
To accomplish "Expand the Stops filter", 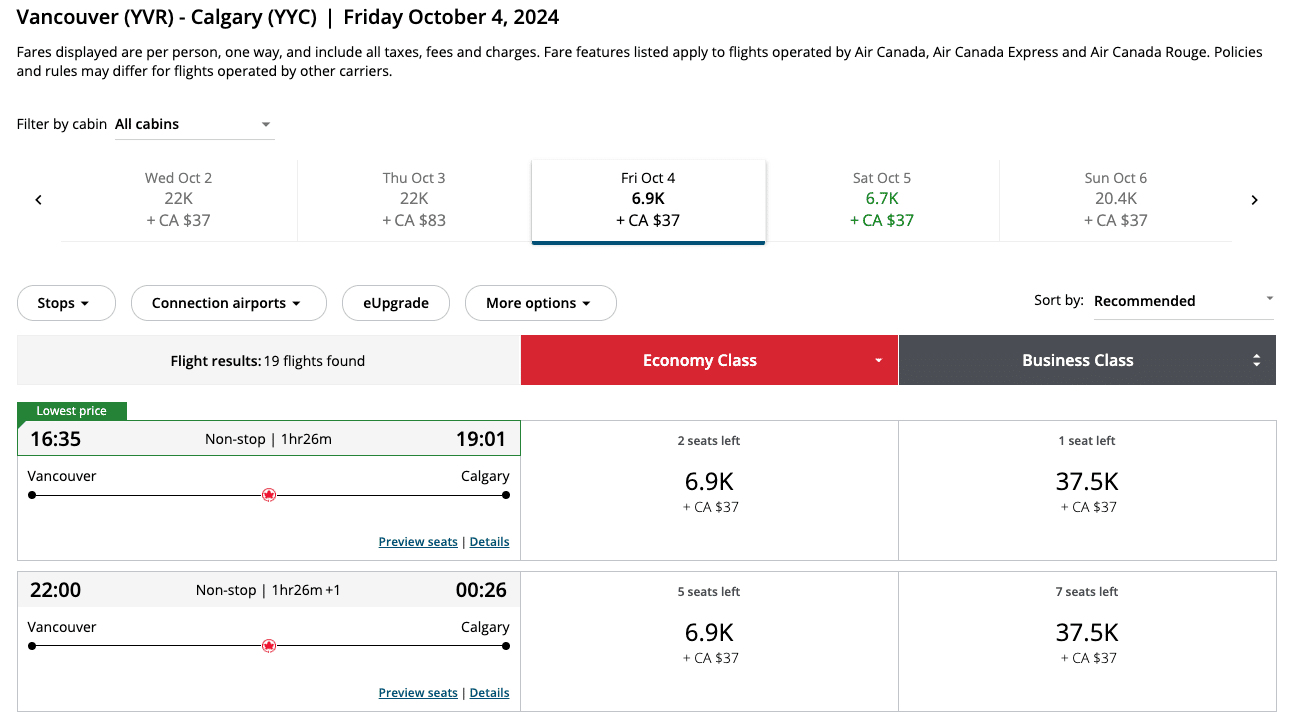I will click(x=66, y=303).
